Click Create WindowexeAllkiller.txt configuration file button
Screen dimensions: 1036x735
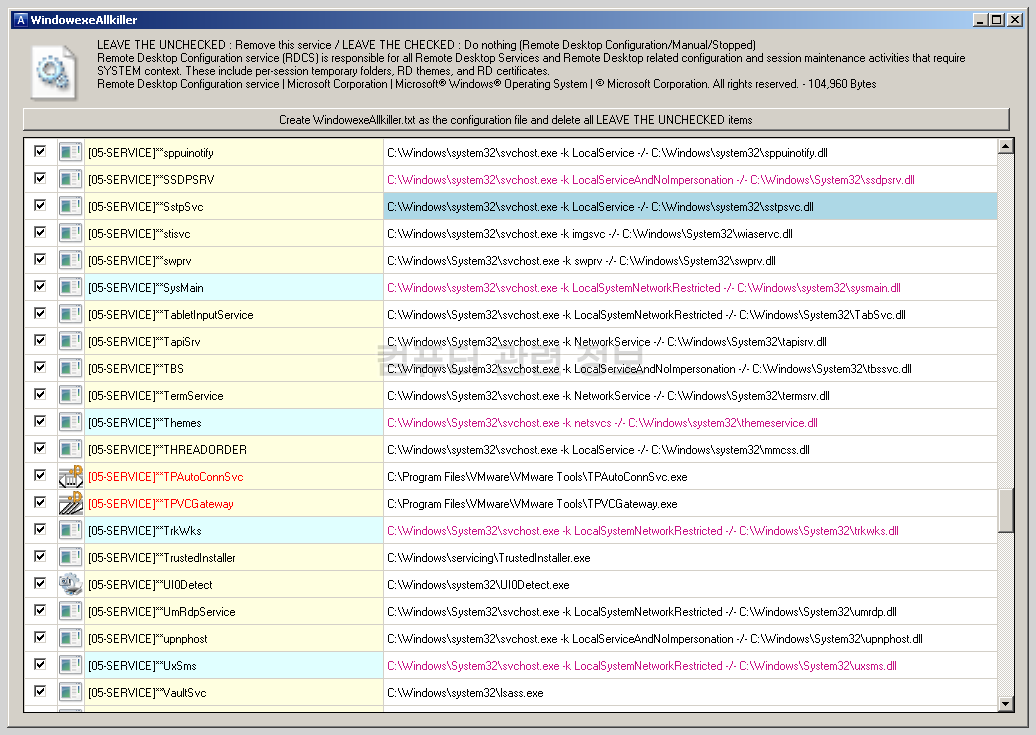[x=516, y=120]
